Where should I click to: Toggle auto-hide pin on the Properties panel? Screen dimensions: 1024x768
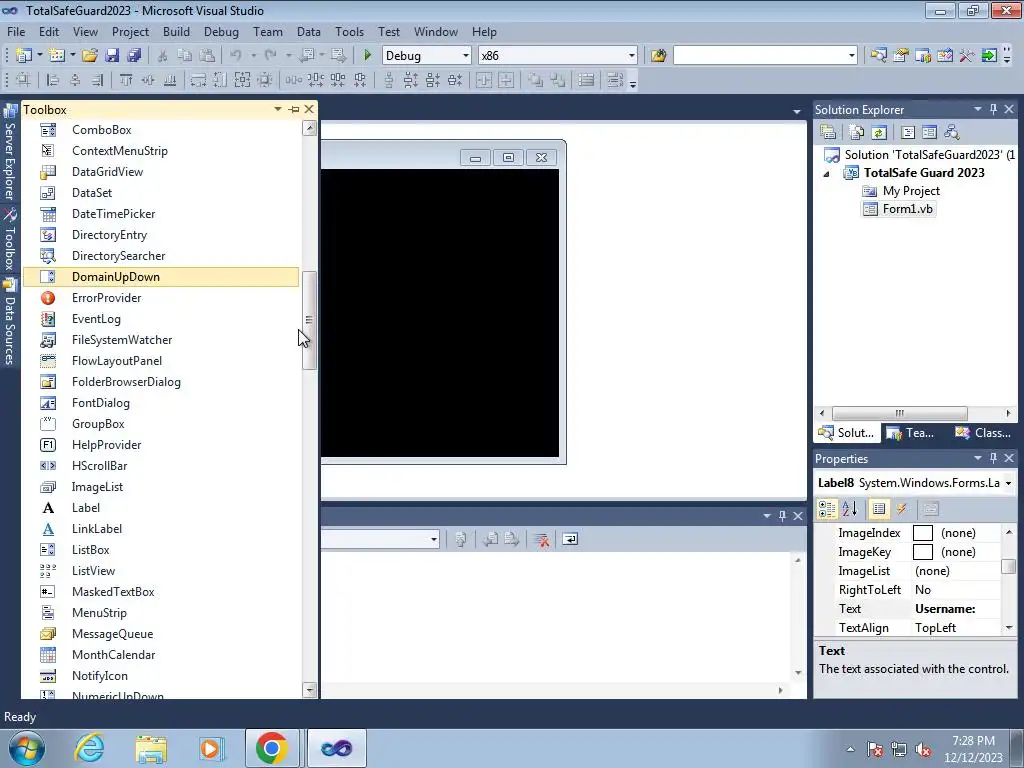coord(993,458)
